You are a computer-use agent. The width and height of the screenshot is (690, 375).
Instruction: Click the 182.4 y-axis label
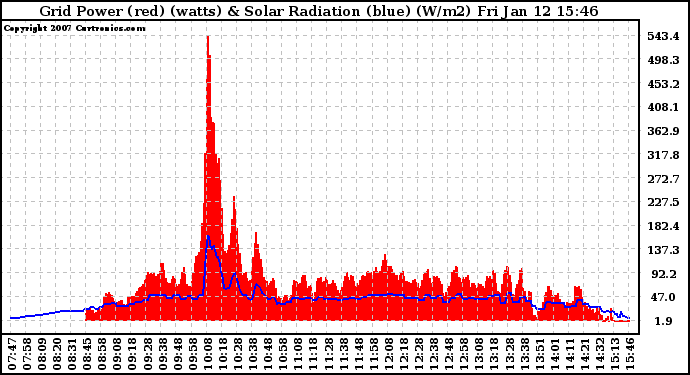(x=663, y=226)
